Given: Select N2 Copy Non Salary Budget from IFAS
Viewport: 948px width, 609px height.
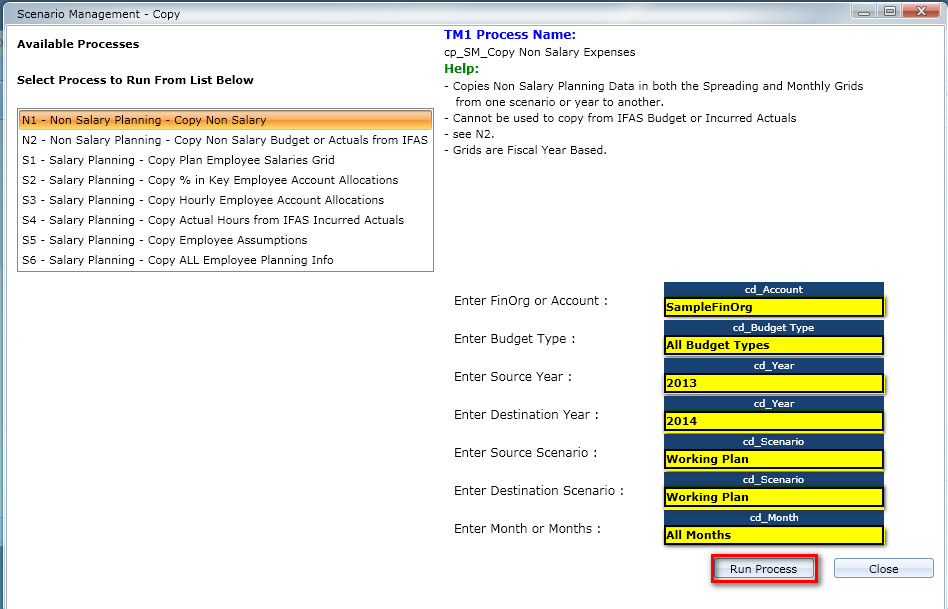Looking at the screenshot, I should coord(225,140).
